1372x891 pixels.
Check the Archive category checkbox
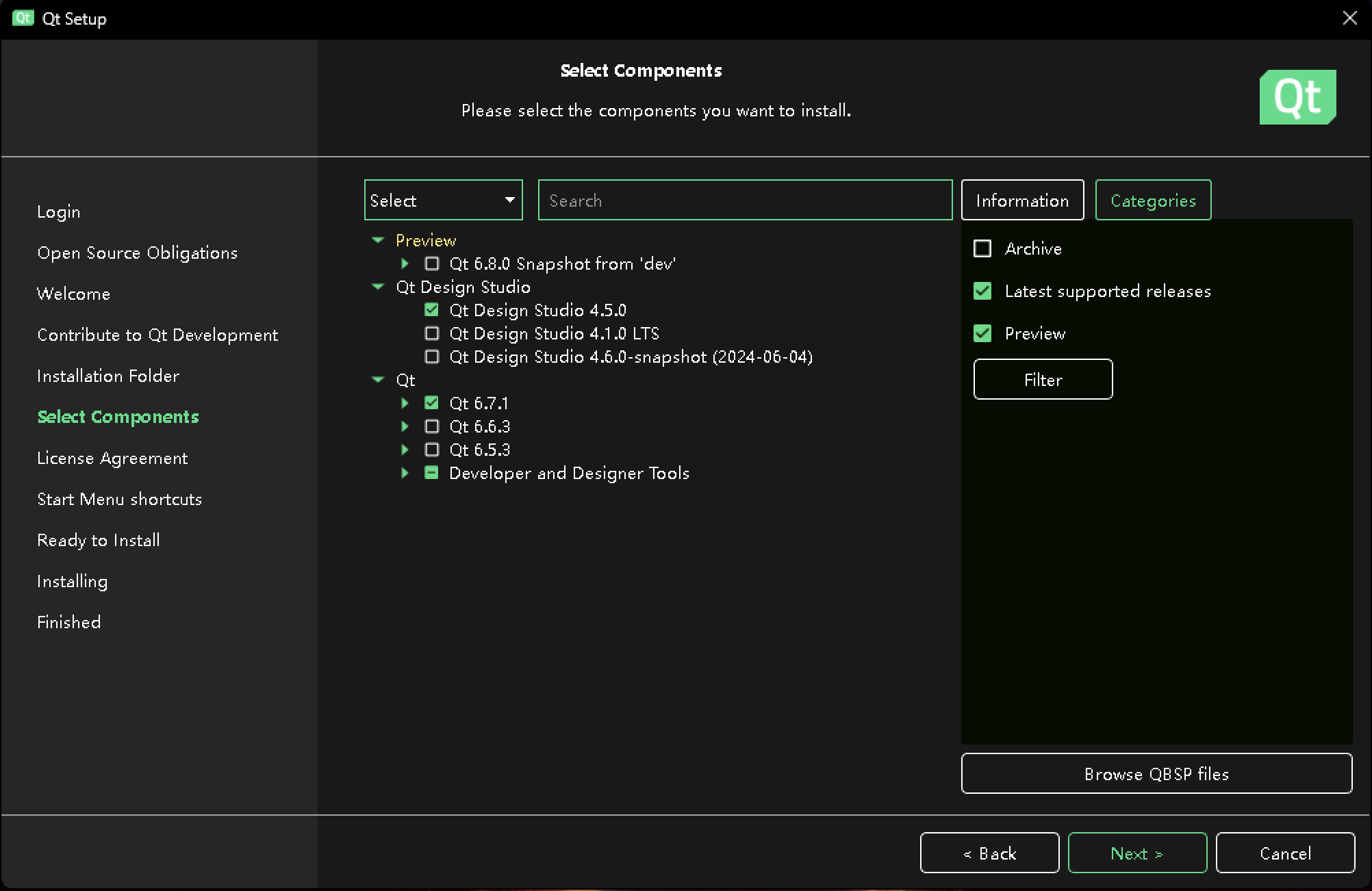point(982,248)
